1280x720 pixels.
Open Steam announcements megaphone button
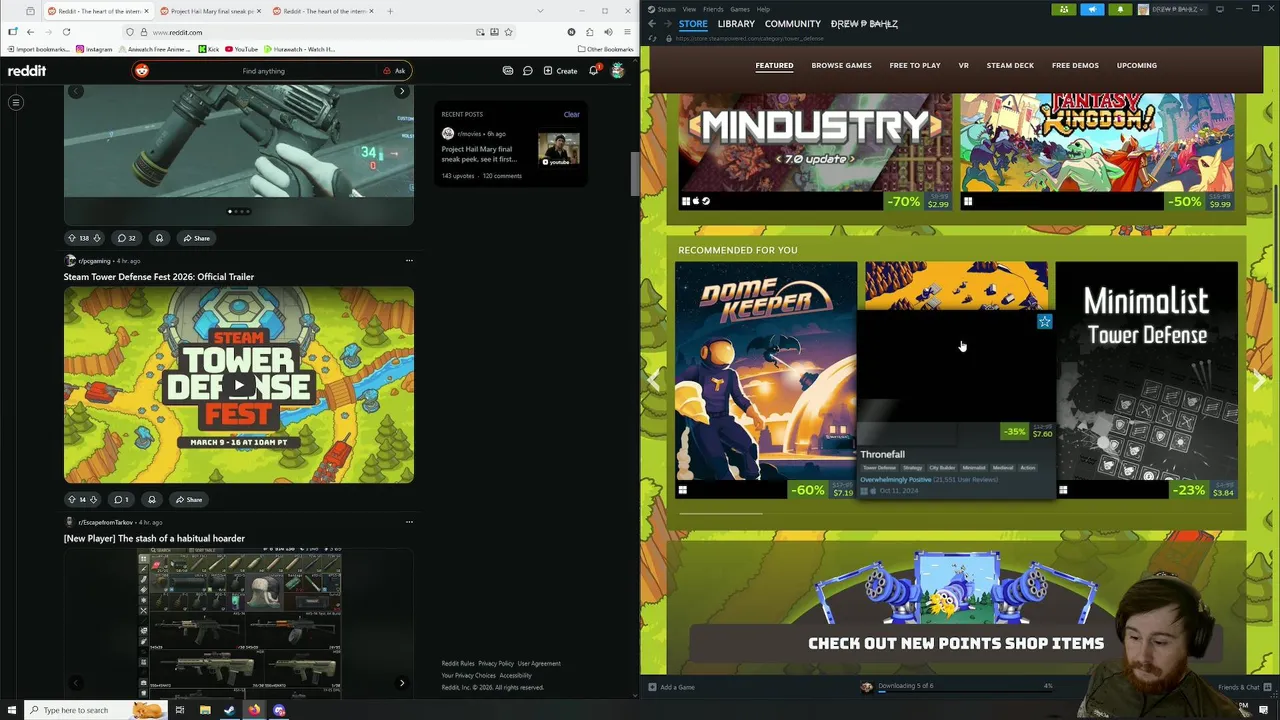tap(1092, 9)
